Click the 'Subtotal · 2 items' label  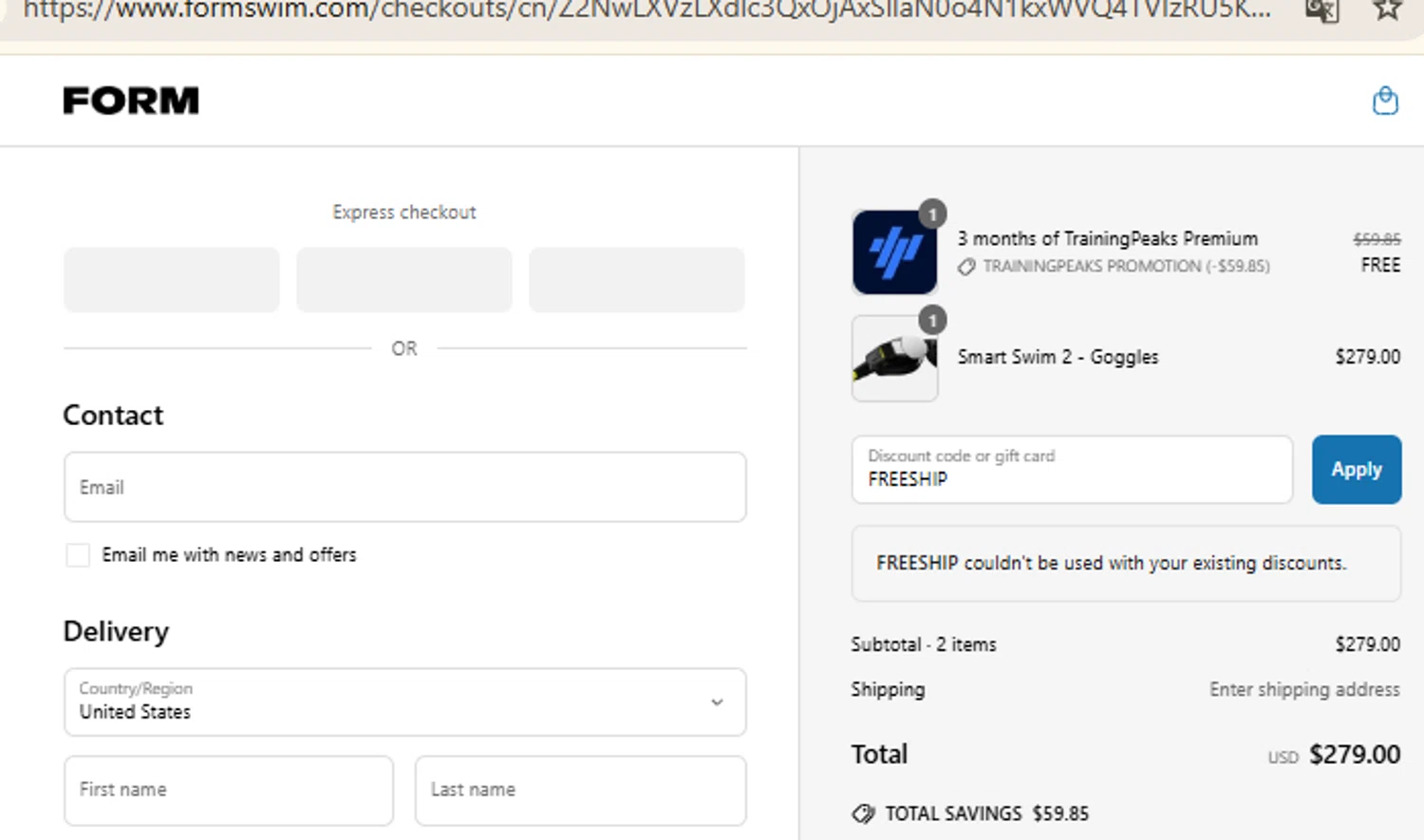(924, 644)
